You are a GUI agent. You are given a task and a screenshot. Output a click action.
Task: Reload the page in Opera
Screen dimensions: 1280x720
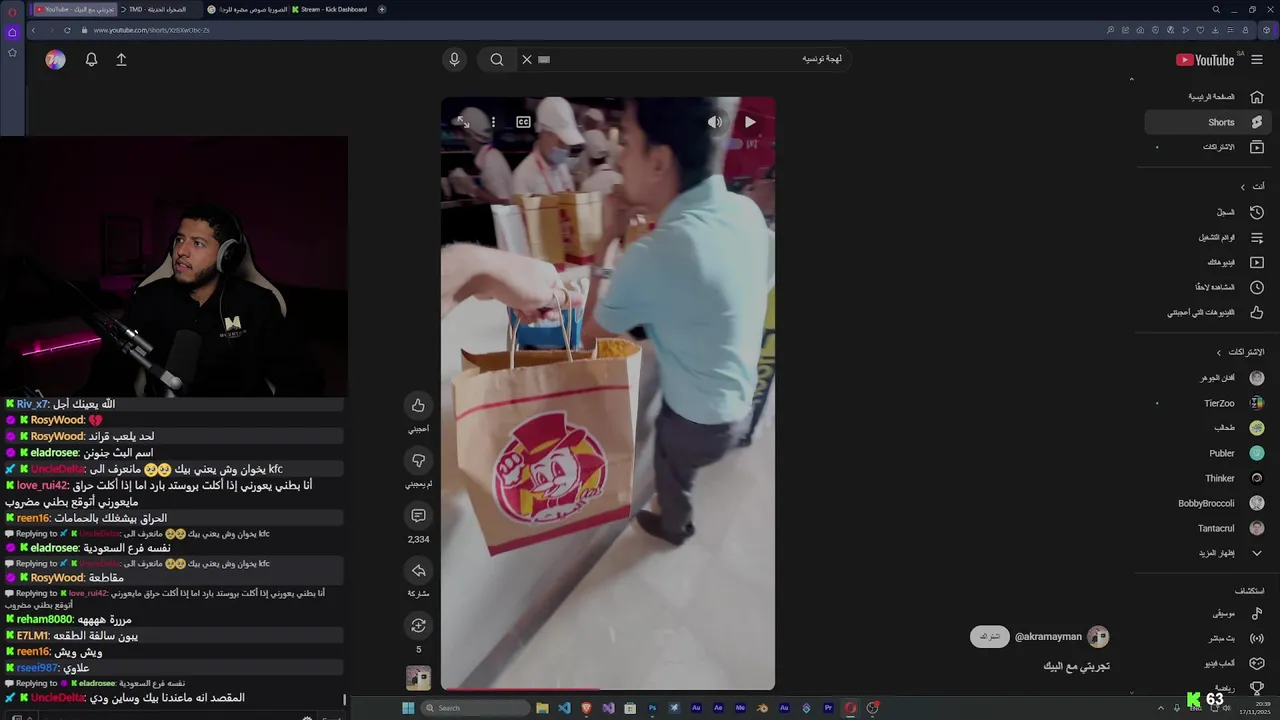[x=67, y=30]
